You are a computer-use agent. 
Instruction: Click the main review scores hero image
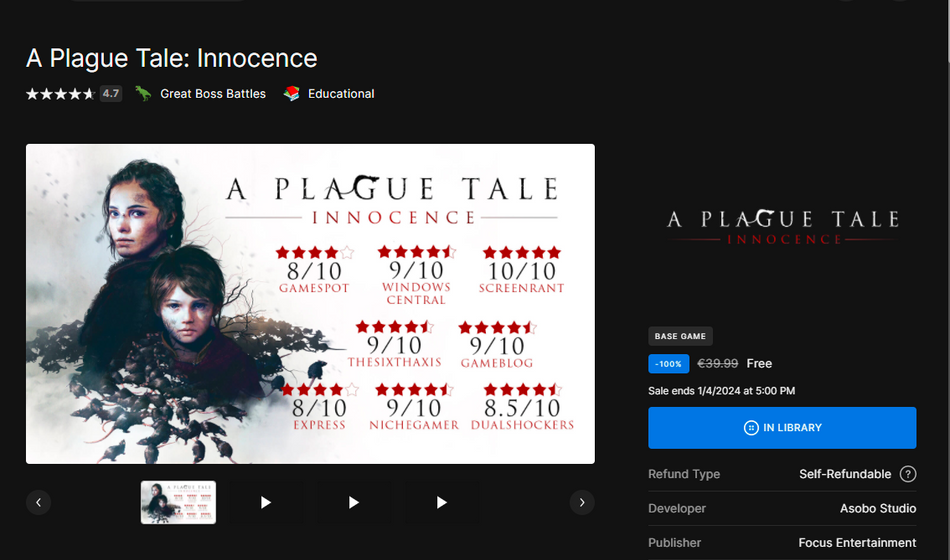pyautogui.click(x=310, y=304)
